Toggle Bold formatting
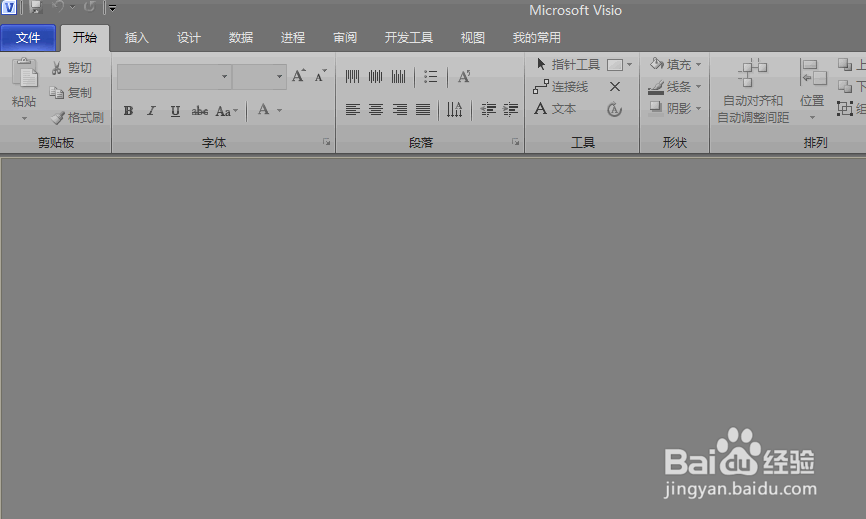The width and height of the screenshot is (866, 519). pos(128,110)
